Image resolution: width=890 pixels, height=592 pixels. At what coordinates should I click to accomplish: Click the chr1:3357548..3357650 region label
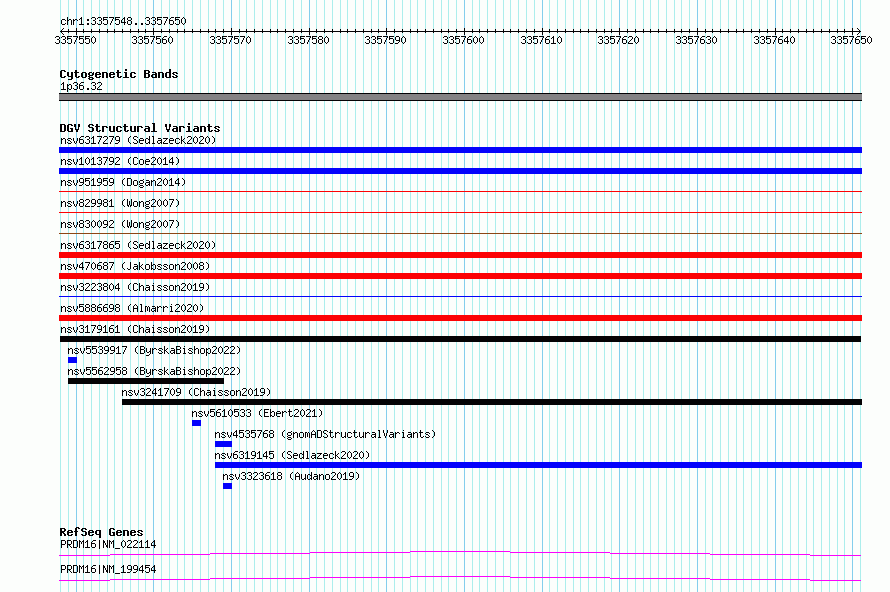click(x=123, y=21)
